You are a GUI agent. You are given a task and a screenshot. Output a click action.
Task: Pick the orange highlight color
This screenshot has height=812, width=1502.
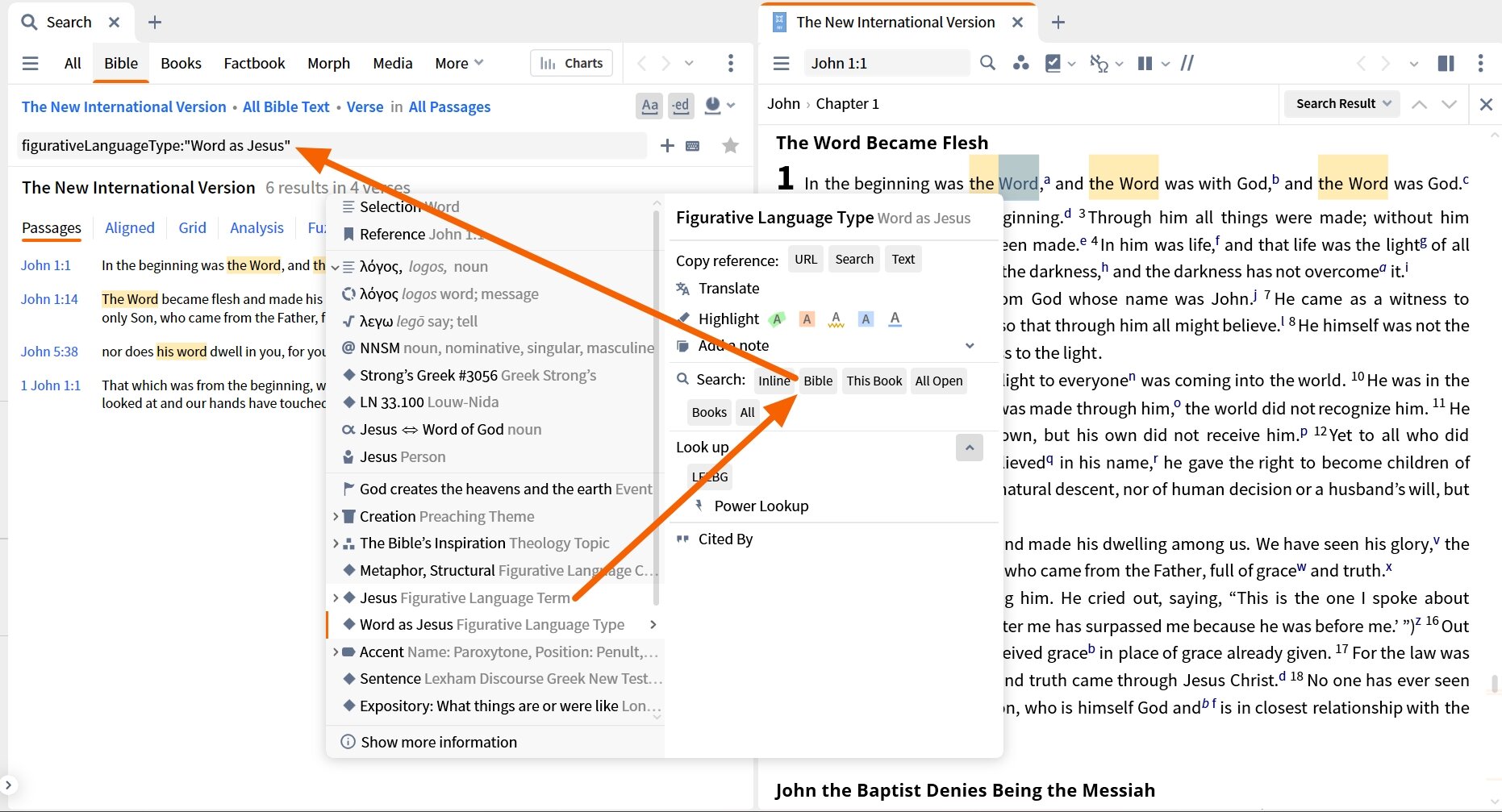pyautogui.click(x=806, y=319)
